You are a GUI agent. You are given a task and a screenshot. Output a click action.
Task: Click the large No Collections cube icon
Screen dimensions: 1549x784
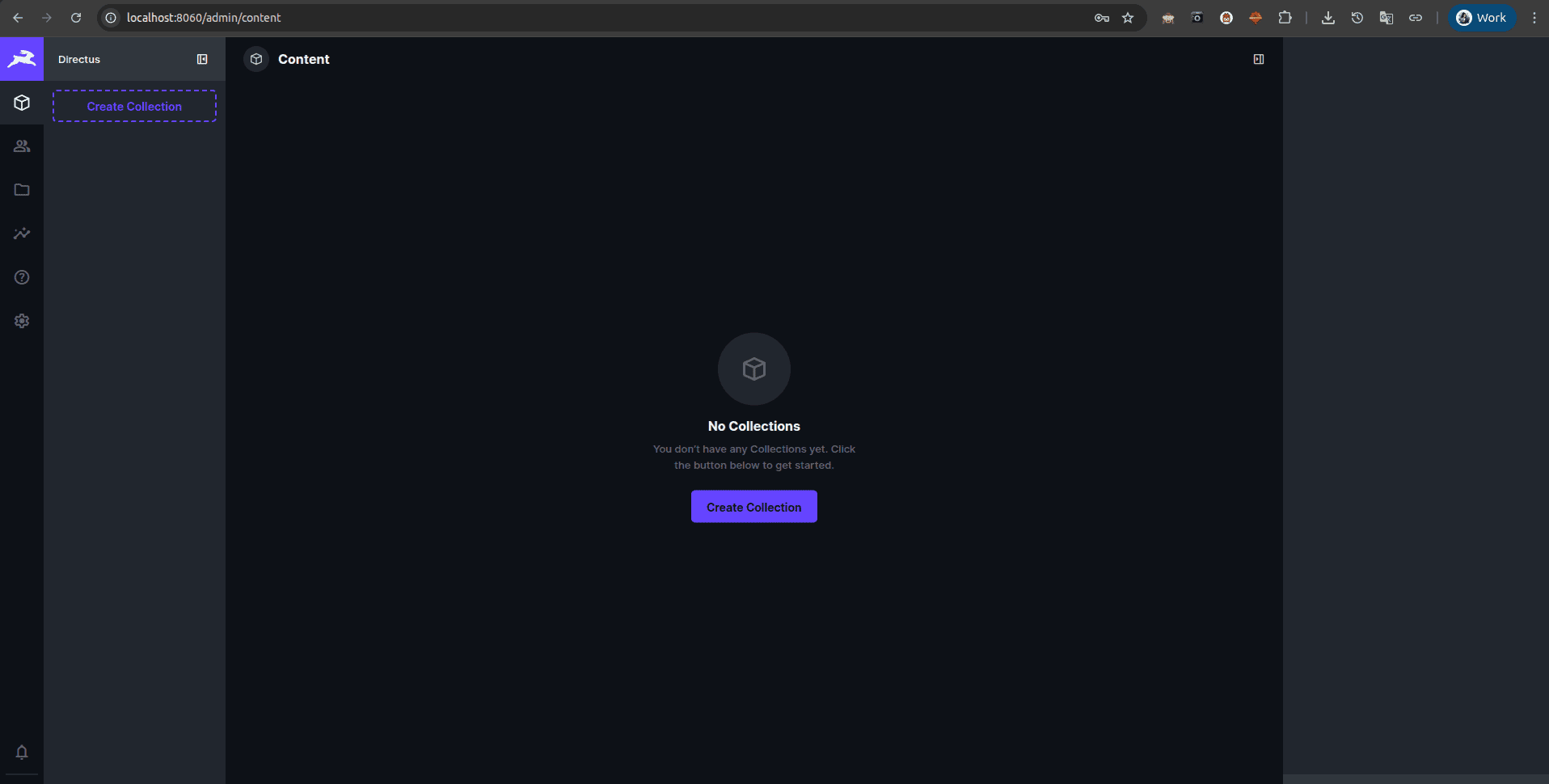coord(754,369)
